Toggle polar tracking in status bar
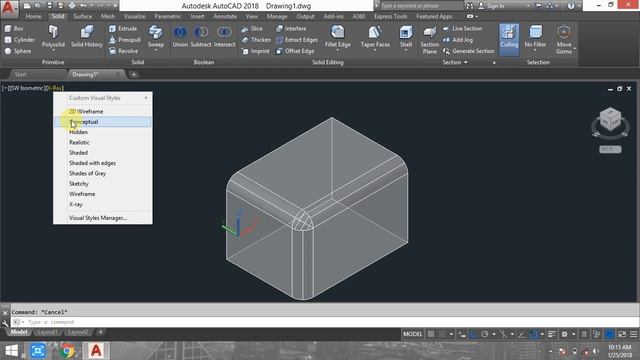Viewport: 640px width, 360px height. [x=484, y=334]
